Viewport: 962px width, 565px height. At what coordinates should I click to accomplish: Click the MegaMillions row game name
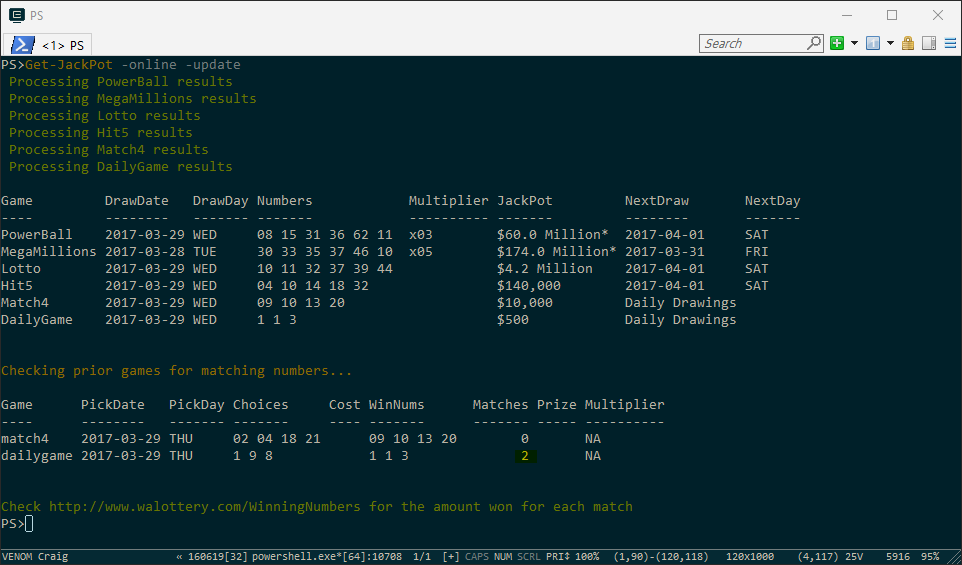(48, 252)
